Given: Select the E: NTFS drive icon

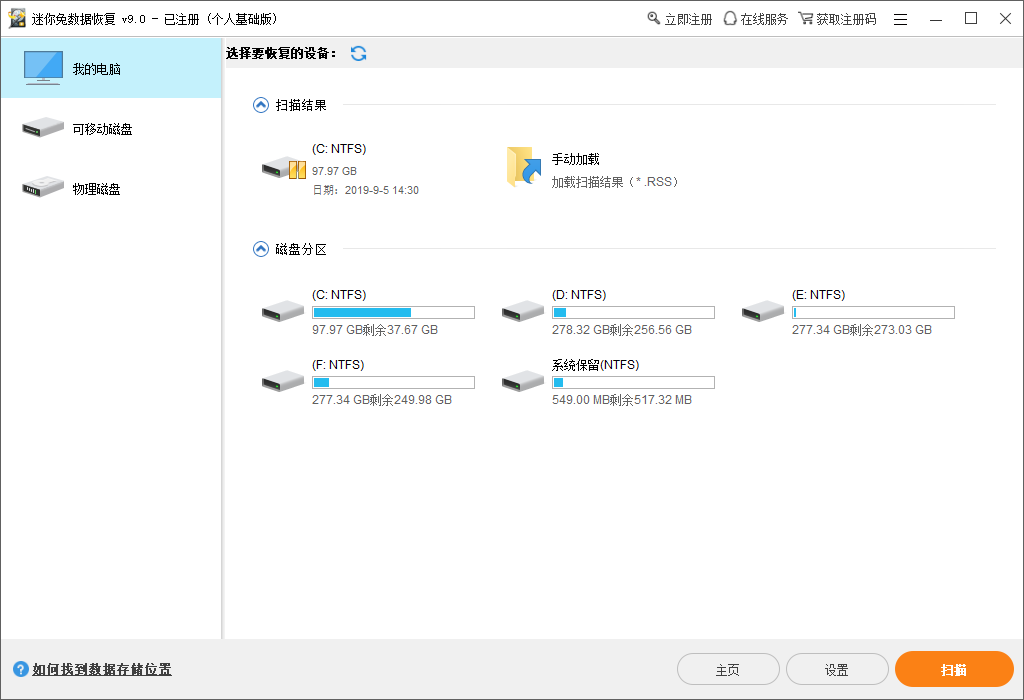Looking at the screenshot, I should coord(763,311).
